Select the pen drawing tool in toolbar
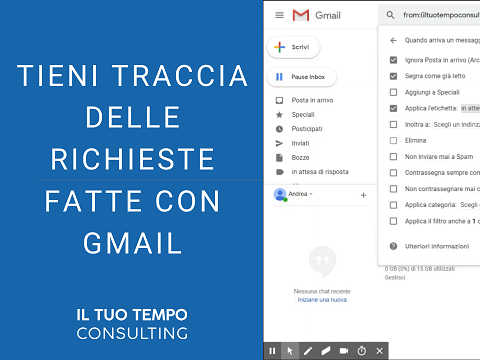The image size is (480, 360). click(x=308, y=351)
